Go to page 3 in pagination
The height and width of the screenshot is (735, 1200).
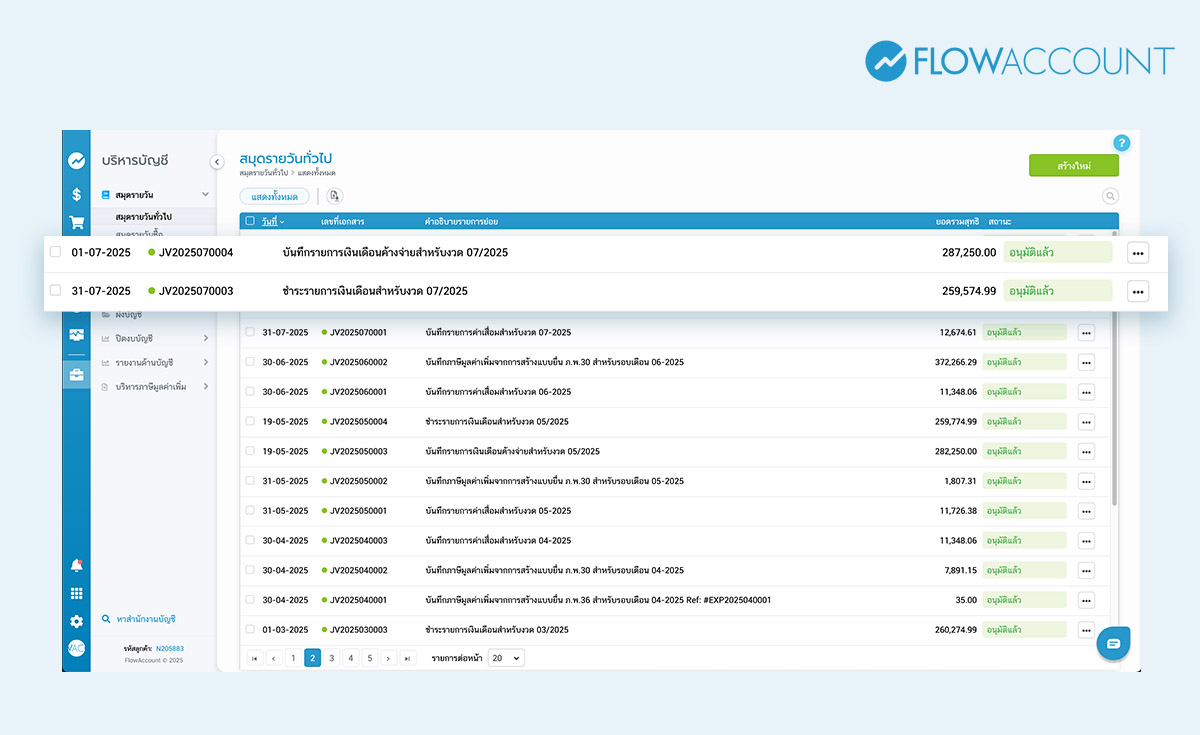click(x=331, y=658)
